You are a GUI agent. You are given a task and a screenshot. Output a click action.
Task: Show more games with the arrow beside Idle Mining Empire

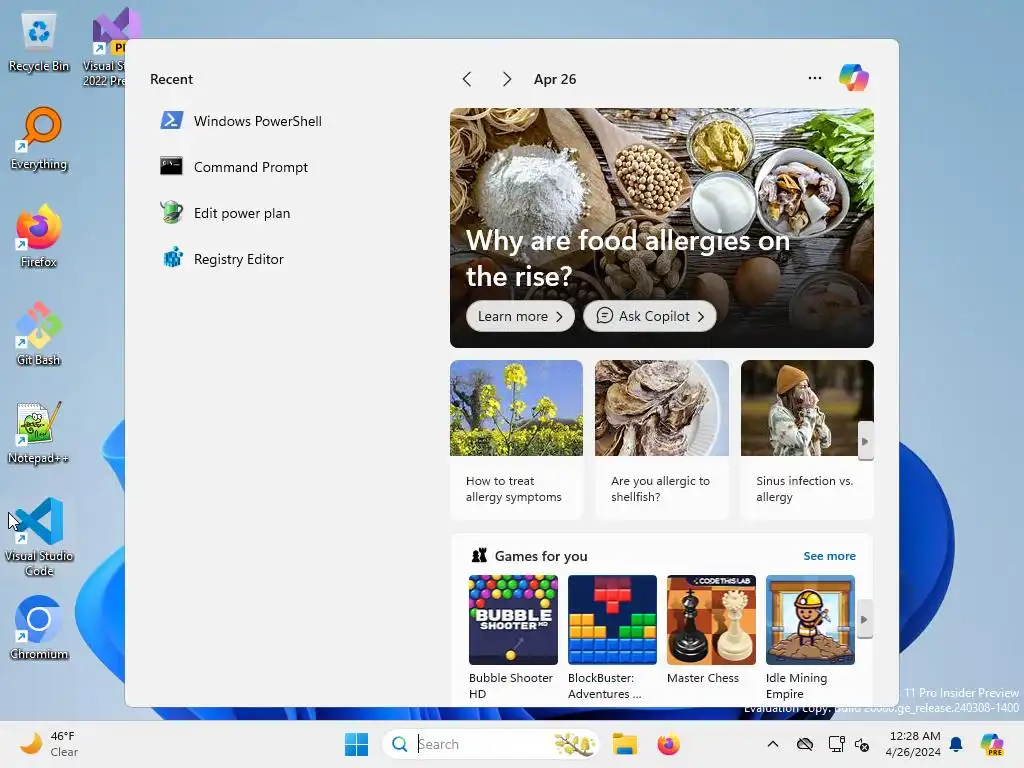[864, 619]
